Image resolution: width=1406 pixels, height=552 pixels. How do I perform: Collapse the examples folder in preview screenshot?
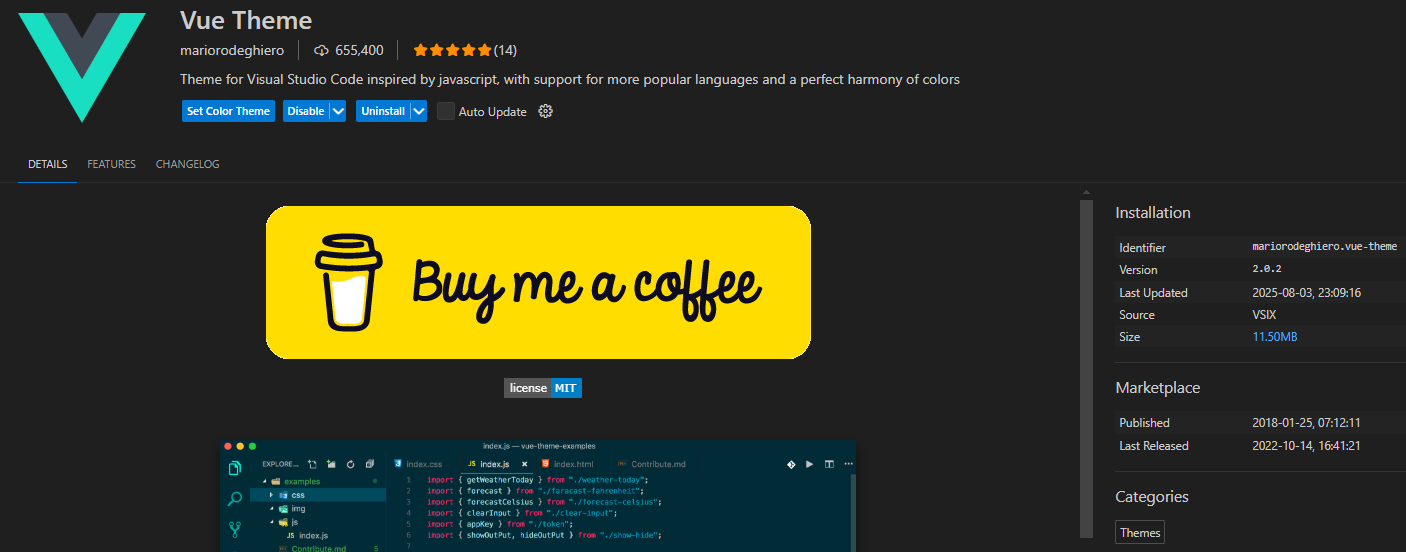[264, 481]
